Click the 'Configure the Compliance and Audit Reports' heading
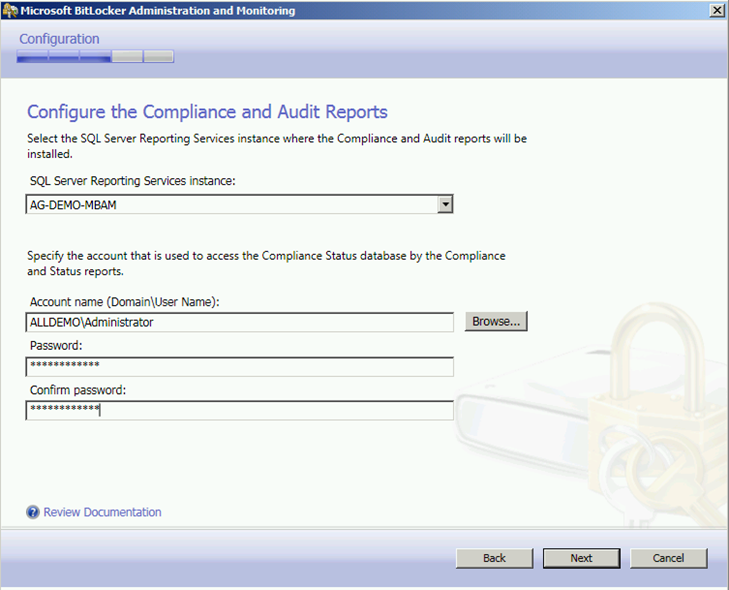Image resolution: width=729 pixels, height=590 pixels. click(x=207, y=112)
